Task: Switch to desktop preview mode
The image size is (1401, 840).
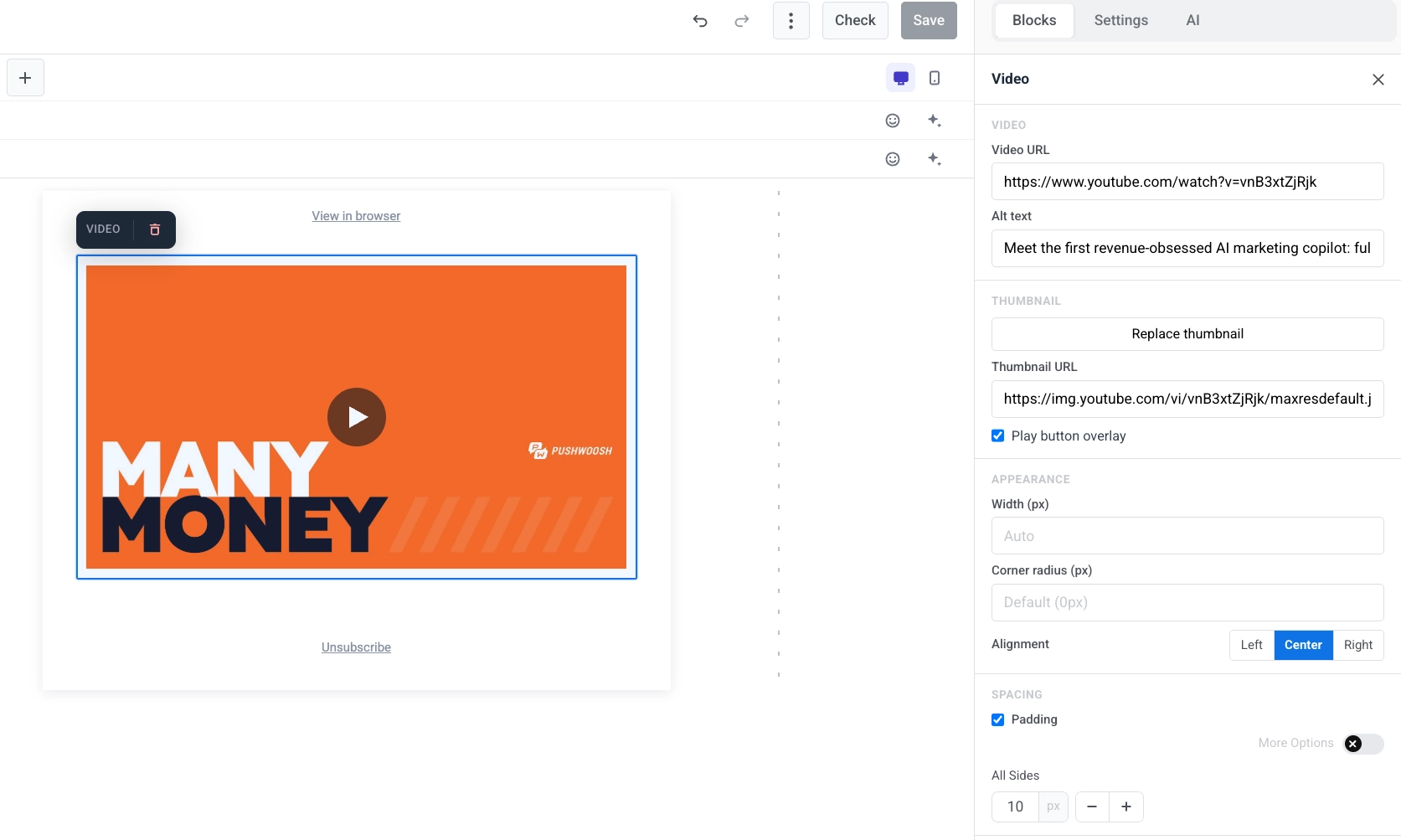Action: click(x=901, y=78)
